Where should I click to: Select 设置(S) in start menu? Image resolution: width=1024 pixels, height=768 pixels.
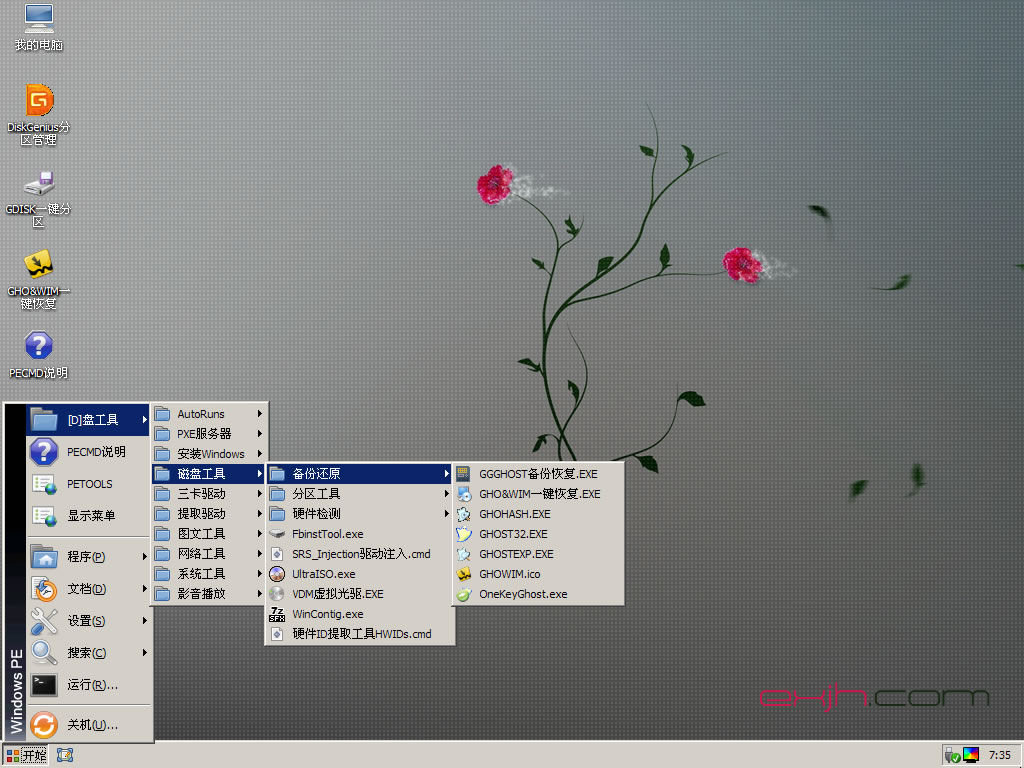(x=86, y=621)
